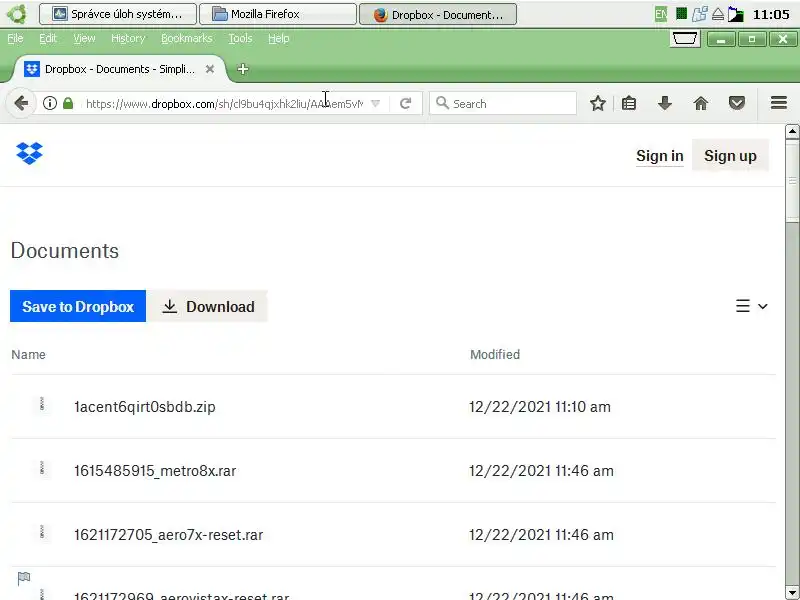Click file icon of 1acent6qirt0sbdb.zip
Viewport: 800px width, 600px height.
click(42, 404)
